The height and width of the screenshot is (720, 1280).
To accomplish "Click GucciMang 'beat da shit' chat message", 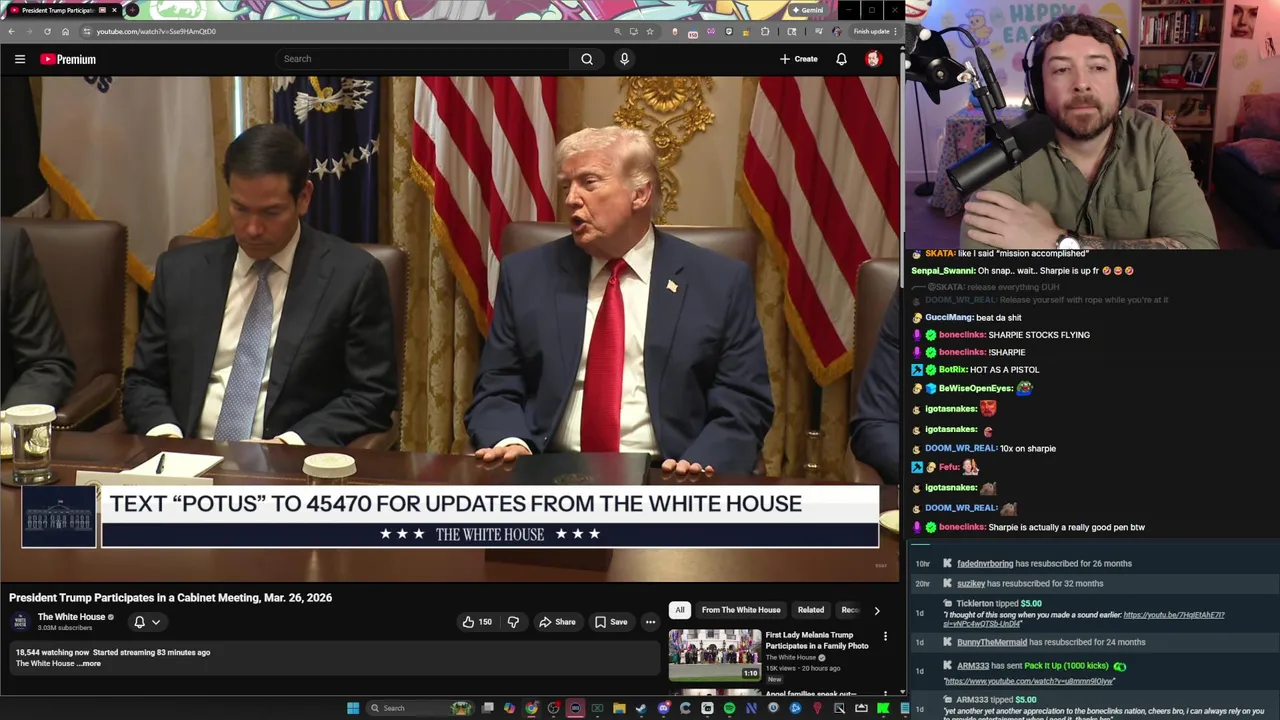I will (998, 318).
